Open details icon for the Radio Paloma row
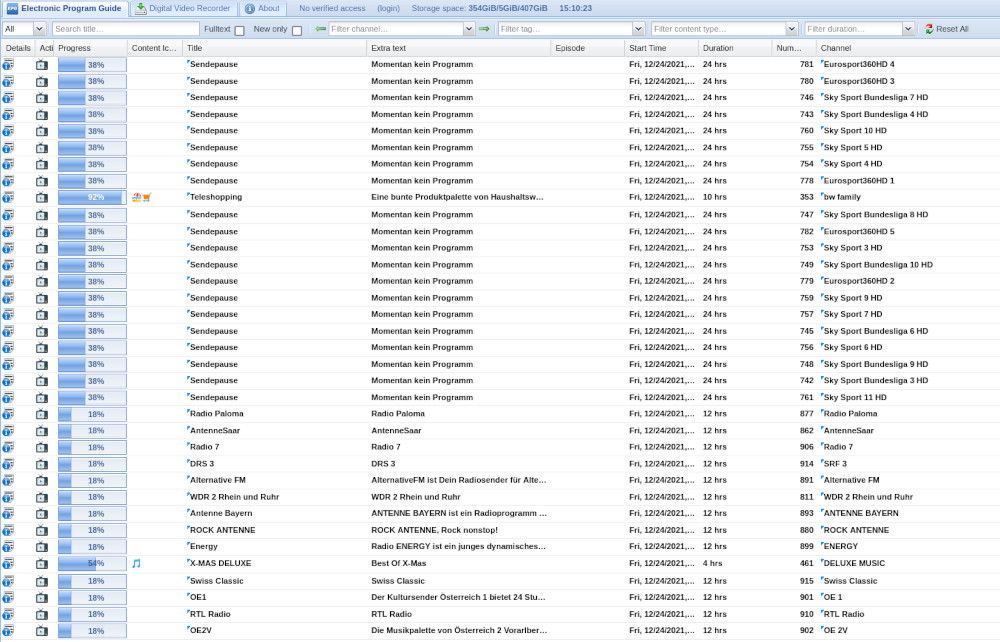 8,414
